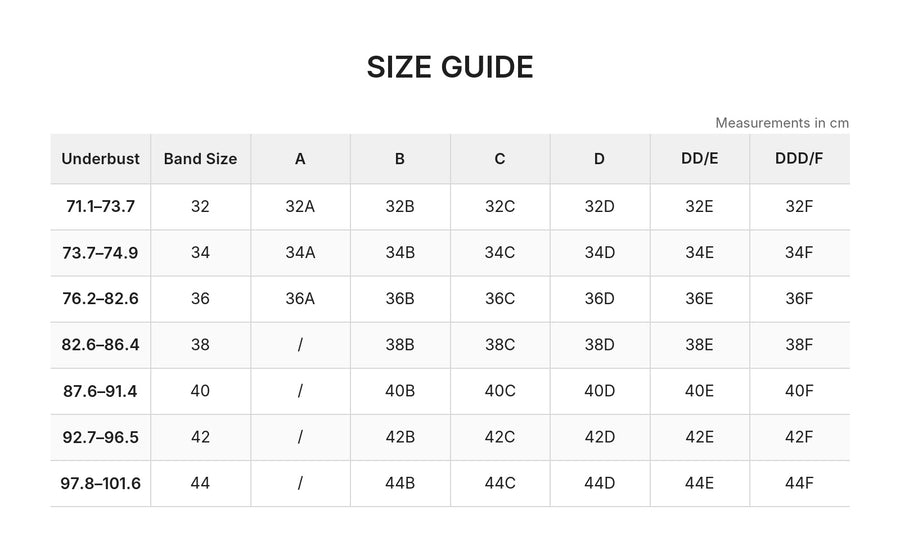The height and width of the screenshot is (560, 900).
Task: Click the 82.6–86.4 underbust range
Action: [100, 345]
